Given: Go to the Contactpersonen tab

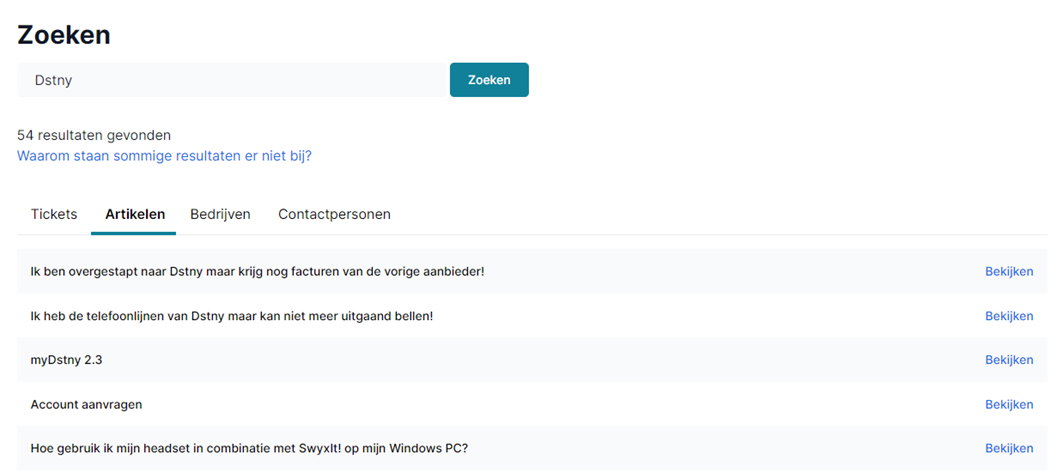Looking at the screenshot, I should tap(334, 214).
